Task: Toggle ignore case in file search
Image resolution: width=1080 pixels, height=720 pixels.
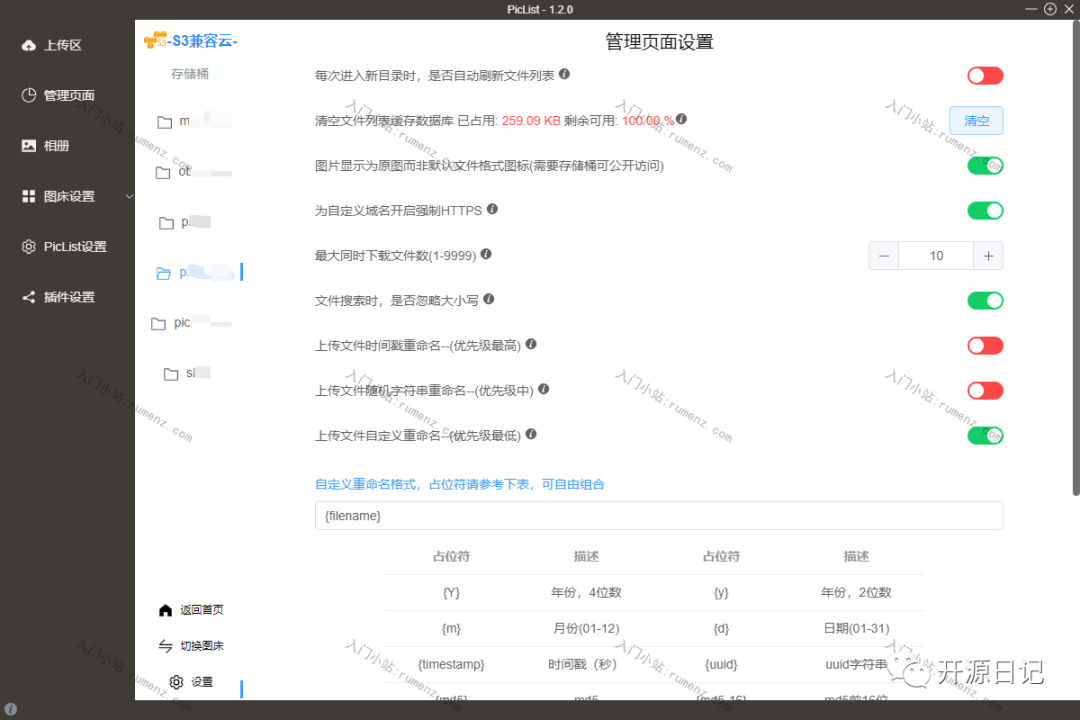Action: [985, 300]
